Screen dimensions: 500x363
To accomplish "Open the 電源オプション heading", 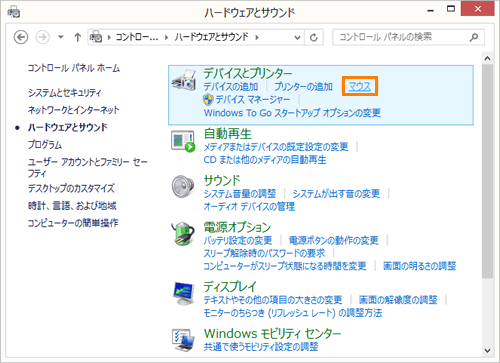I will click(x=237, y=227).
